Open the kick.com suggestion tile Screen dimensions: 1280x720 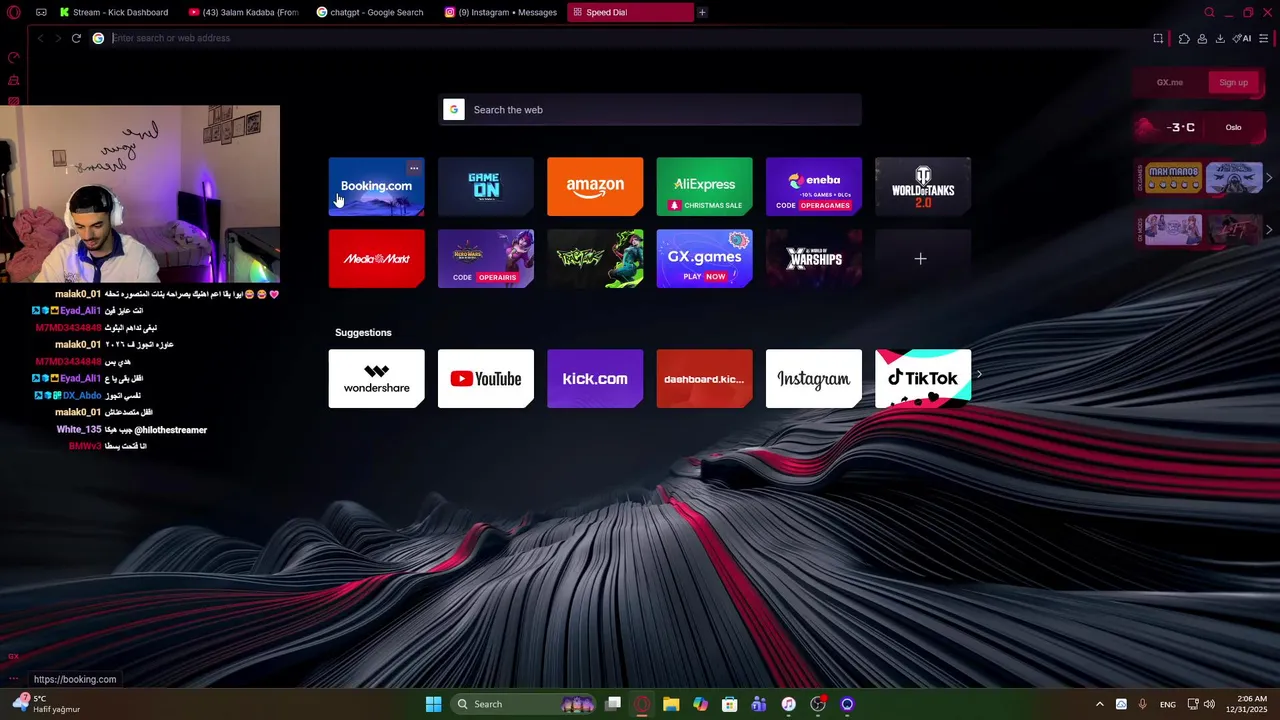pyautogui.click(x=595, y=379)
